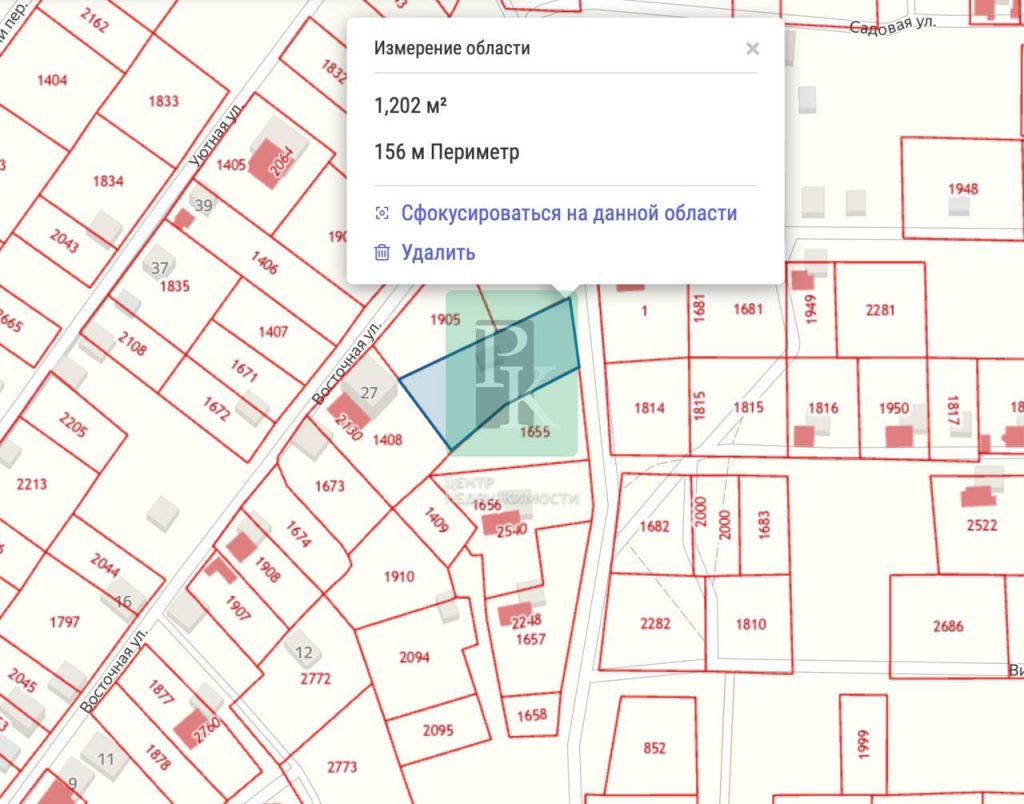1024x804 pixels.
Task: Select parcel 1404 on the map
Action: pyautogui.click(x=52, y=80)
